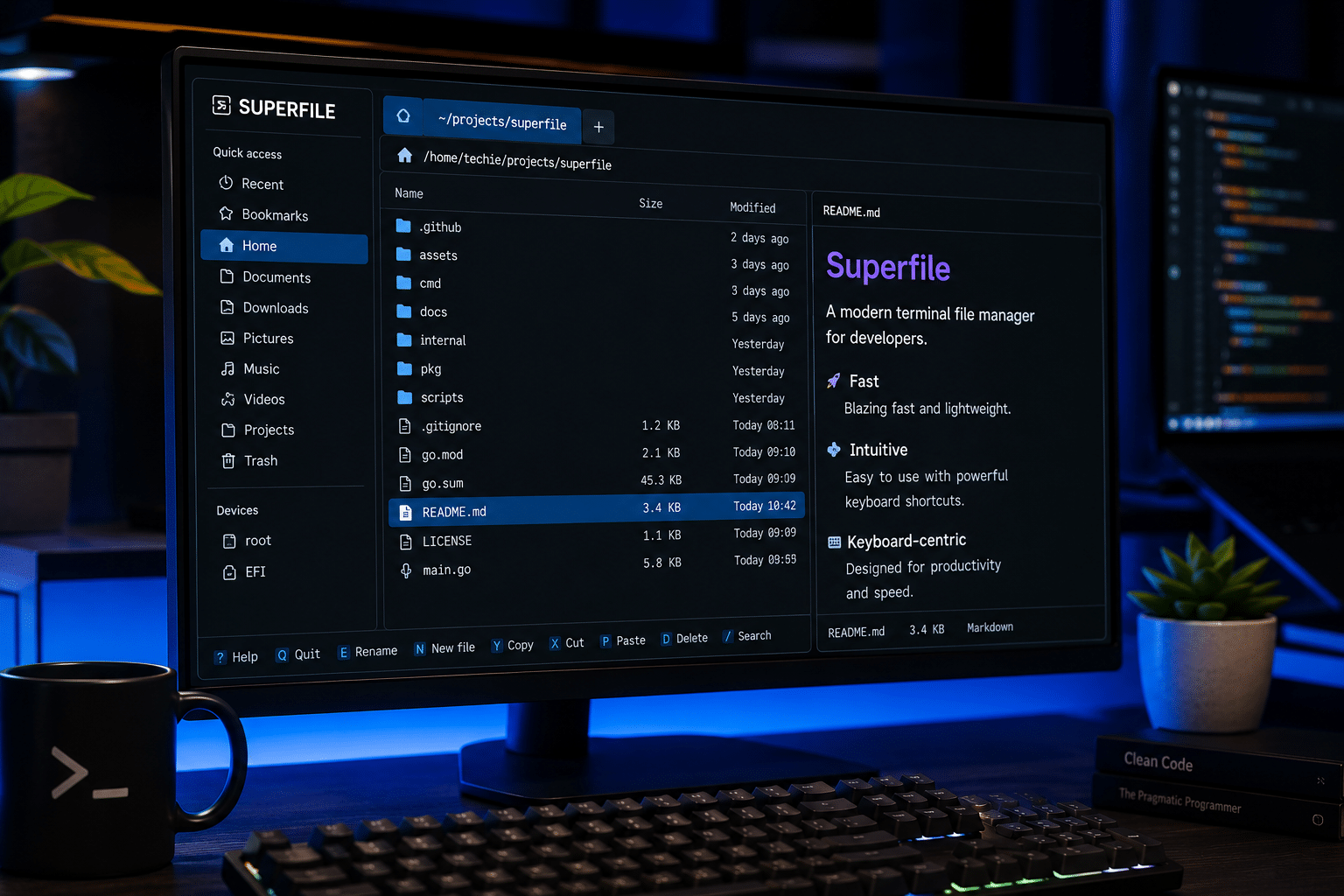
Task: Click the go.mod file icon
Action: coord(404,455)
